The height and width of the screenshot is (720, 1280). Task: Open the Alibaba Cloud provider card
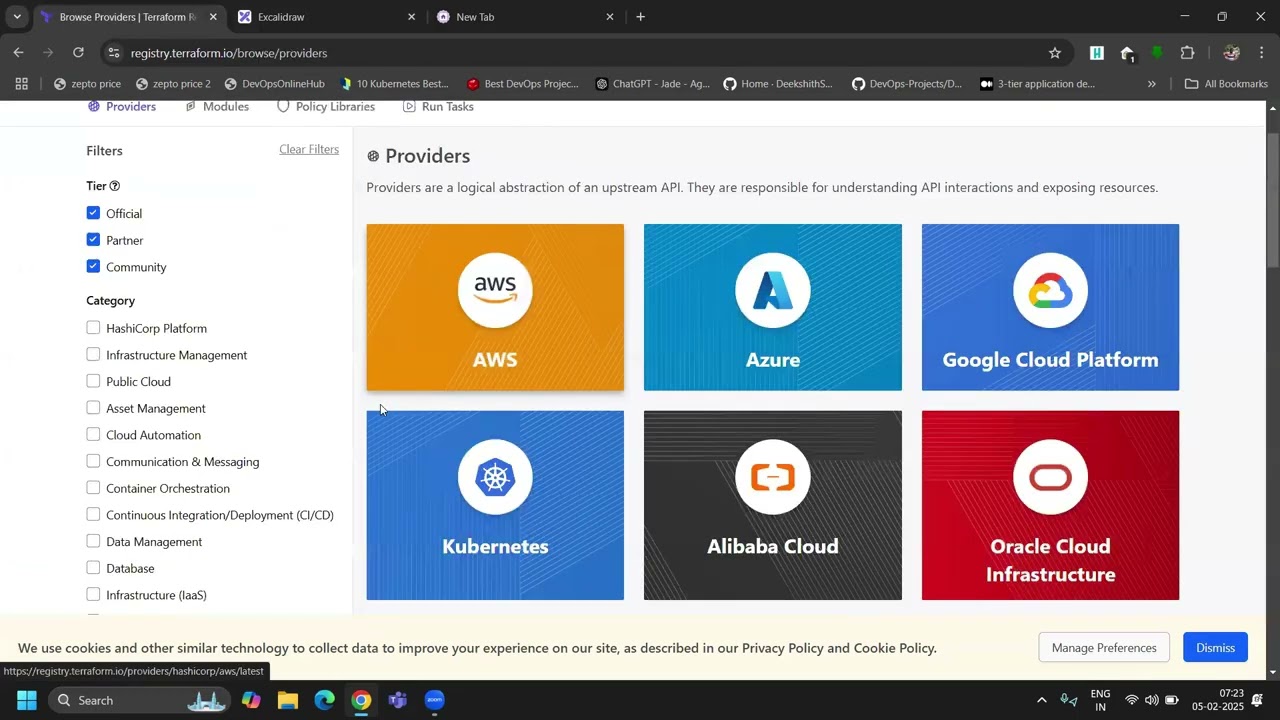coord(773,505)
